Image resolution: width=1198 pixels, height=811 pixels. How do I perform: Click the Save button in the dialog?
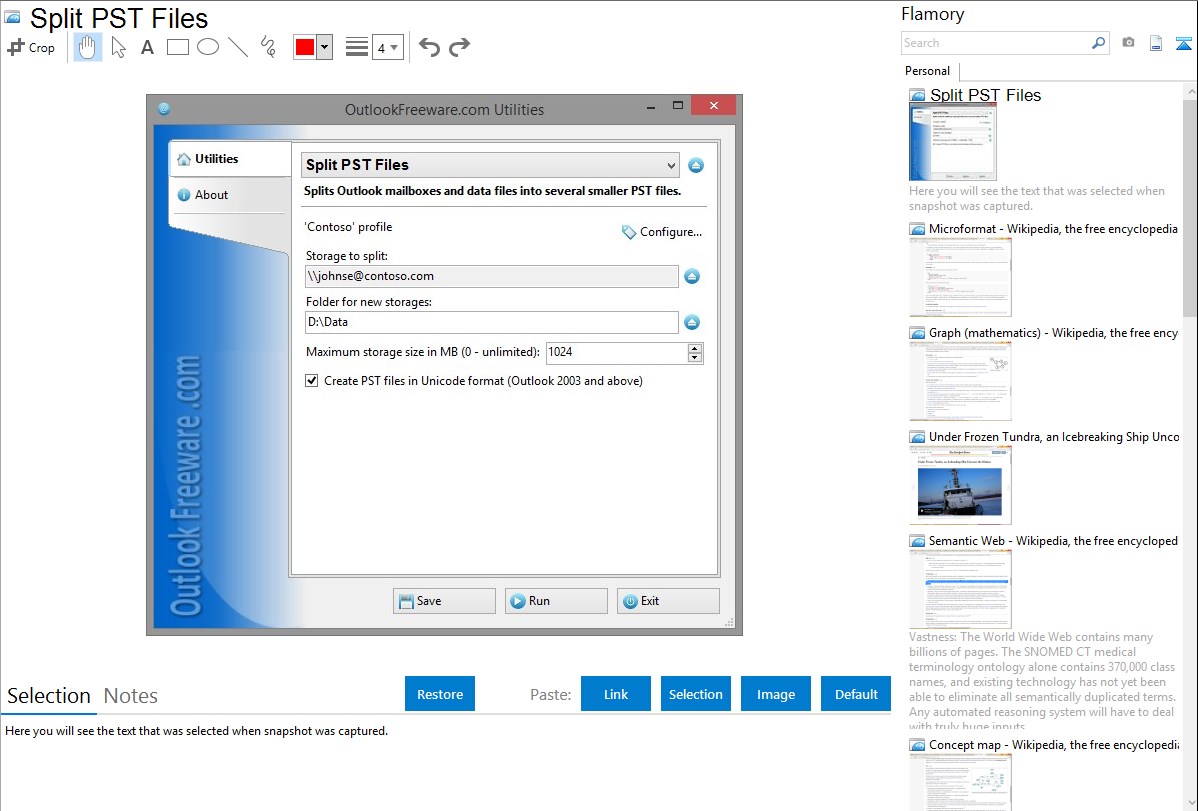pyautogui.click(x=445, y=601)
